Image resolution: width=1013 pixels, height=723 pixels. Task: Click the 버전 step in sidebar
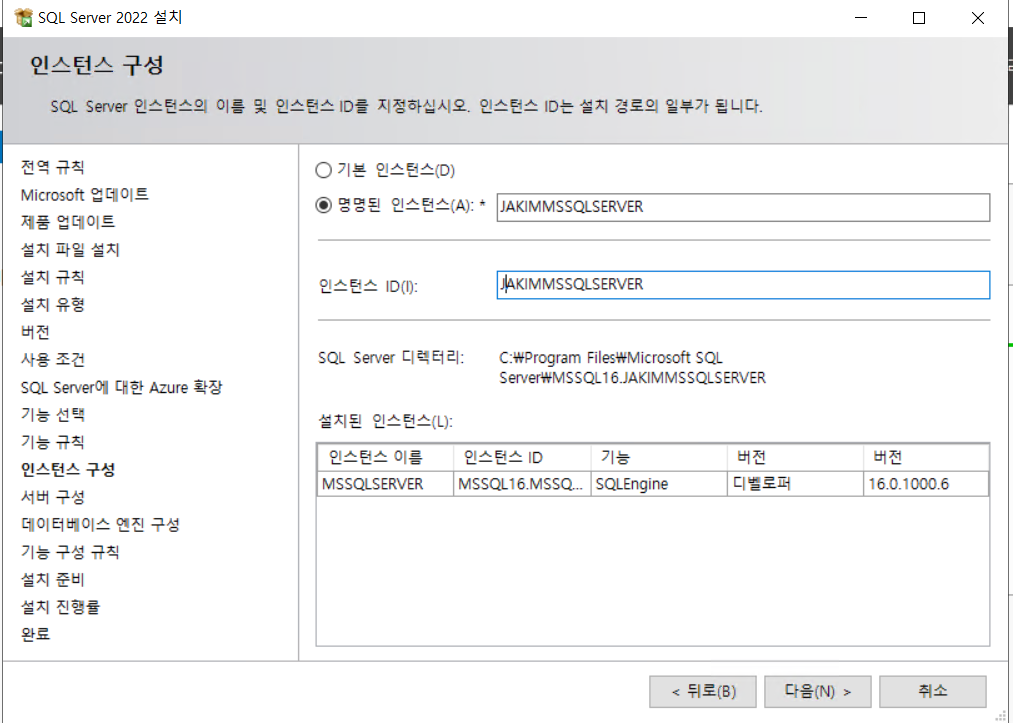pos(36,332)
